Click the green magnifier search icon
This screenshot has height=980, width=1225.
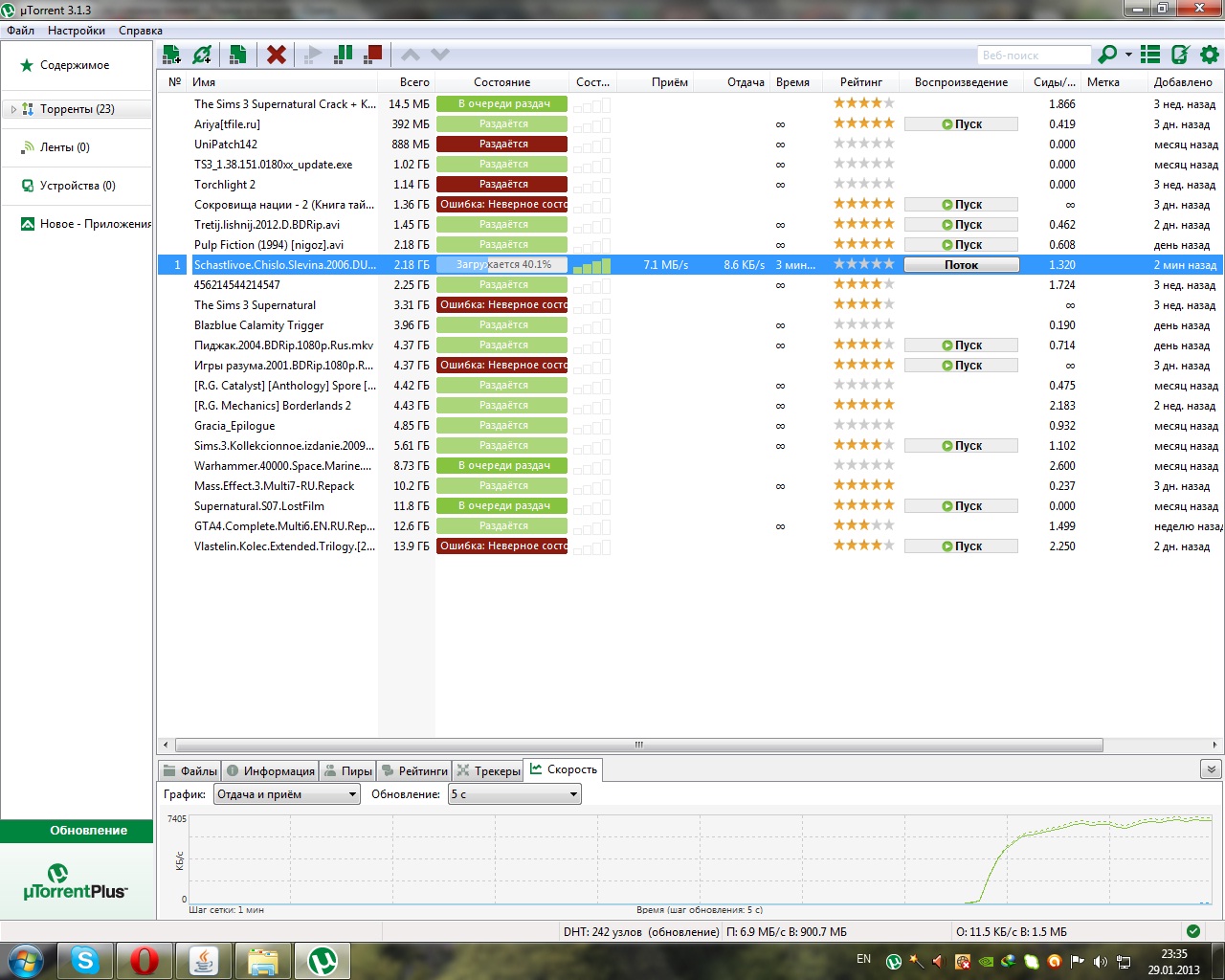(x=1107, y=55)
